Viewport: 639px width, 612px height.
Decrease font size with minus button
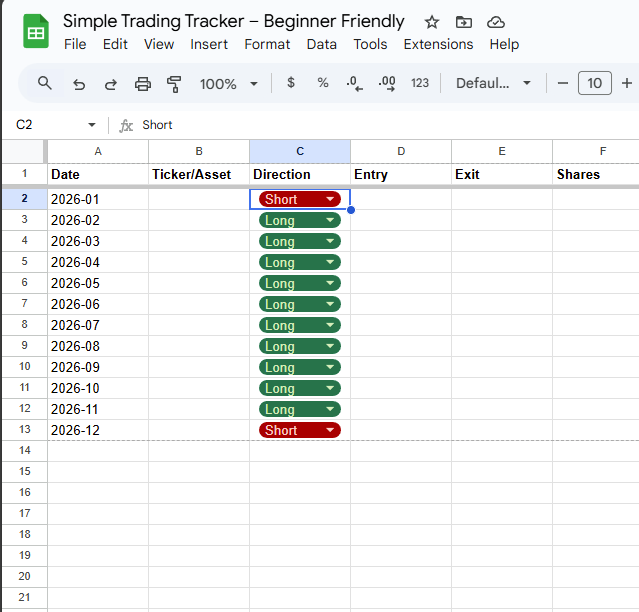point(563,83)
